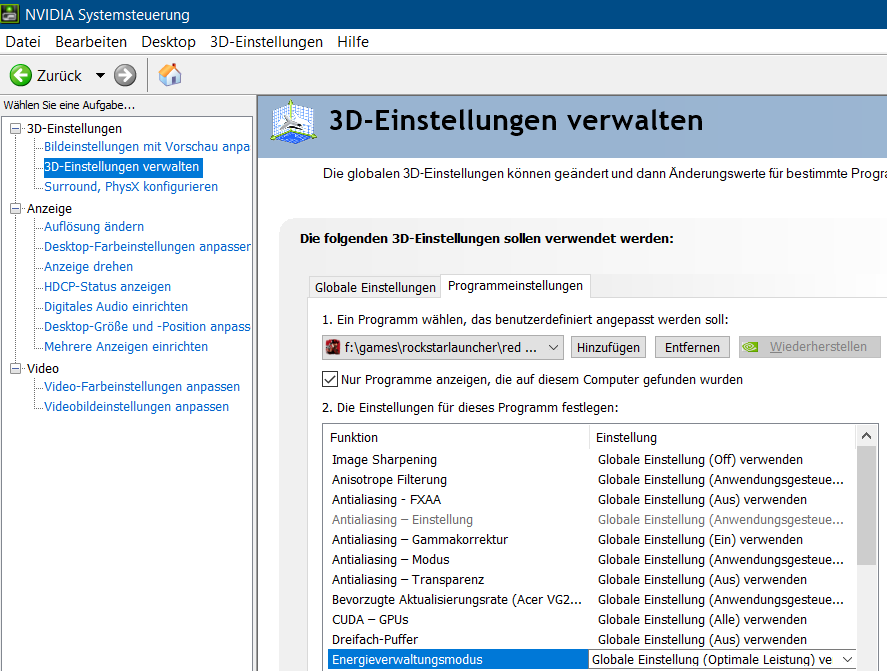The image size is (887, 671).
Task: Open Anzeige drehen
Action: [88, 266]
